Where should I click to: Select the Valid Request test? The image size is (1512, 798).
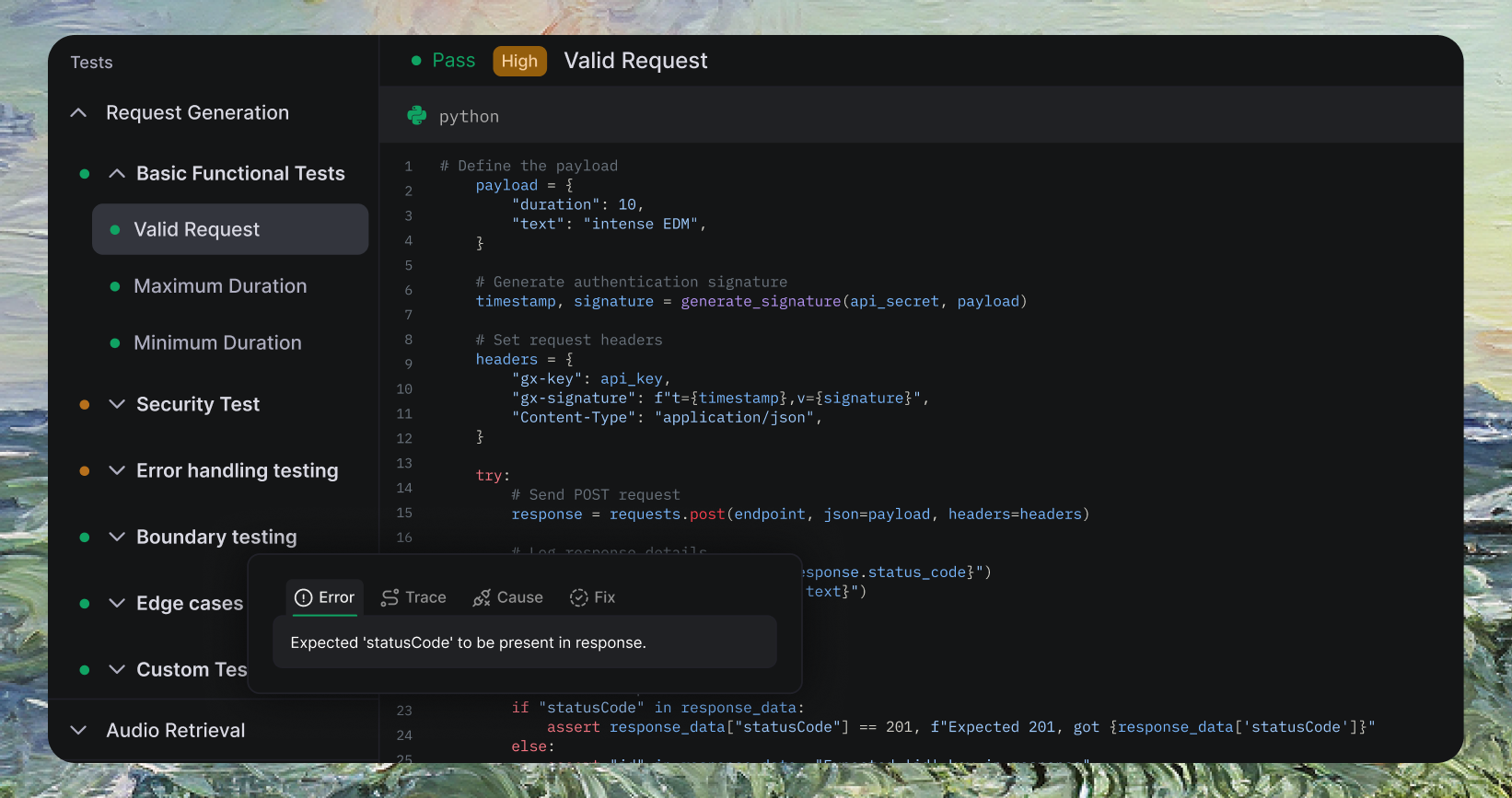point(230,229)
